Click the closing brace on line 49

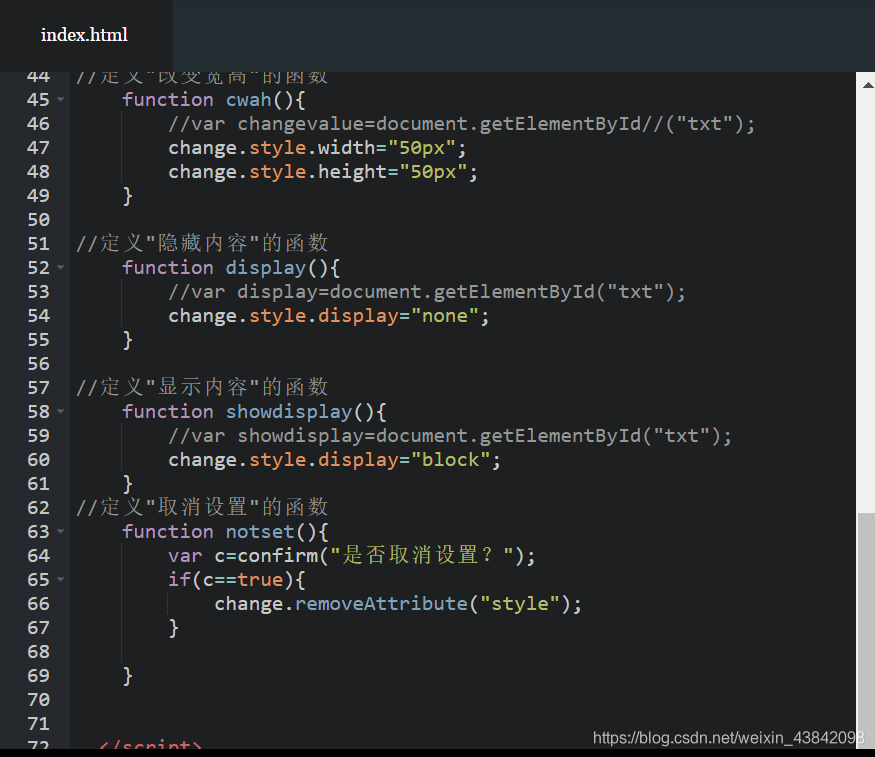point(128,196)
